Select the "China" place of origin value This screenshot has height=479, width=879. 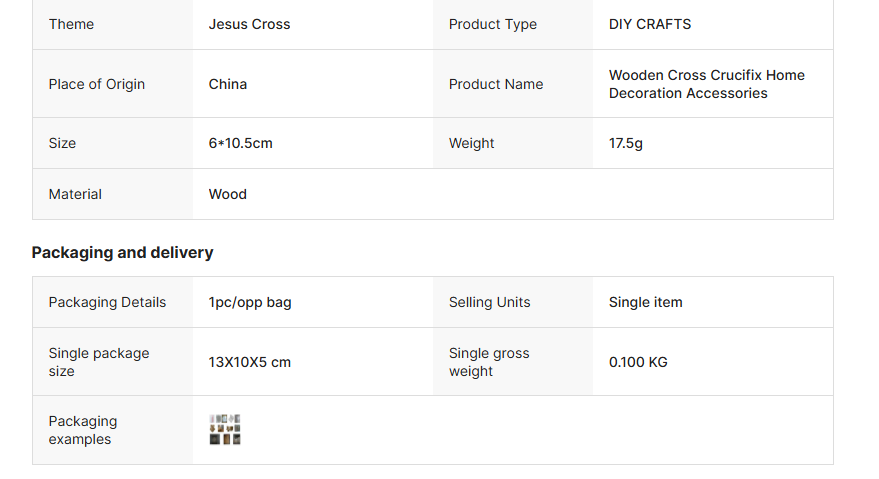pyautogui.click(x=227, y=84)
